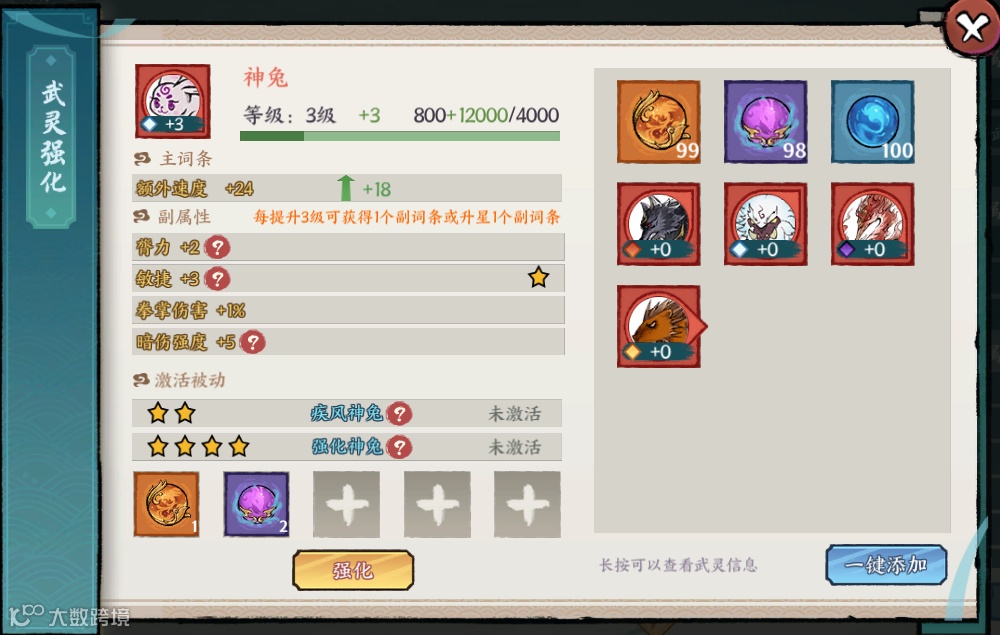Show info for 强化神兔 passive skill

pyautogui.click(x=399, y=447)
